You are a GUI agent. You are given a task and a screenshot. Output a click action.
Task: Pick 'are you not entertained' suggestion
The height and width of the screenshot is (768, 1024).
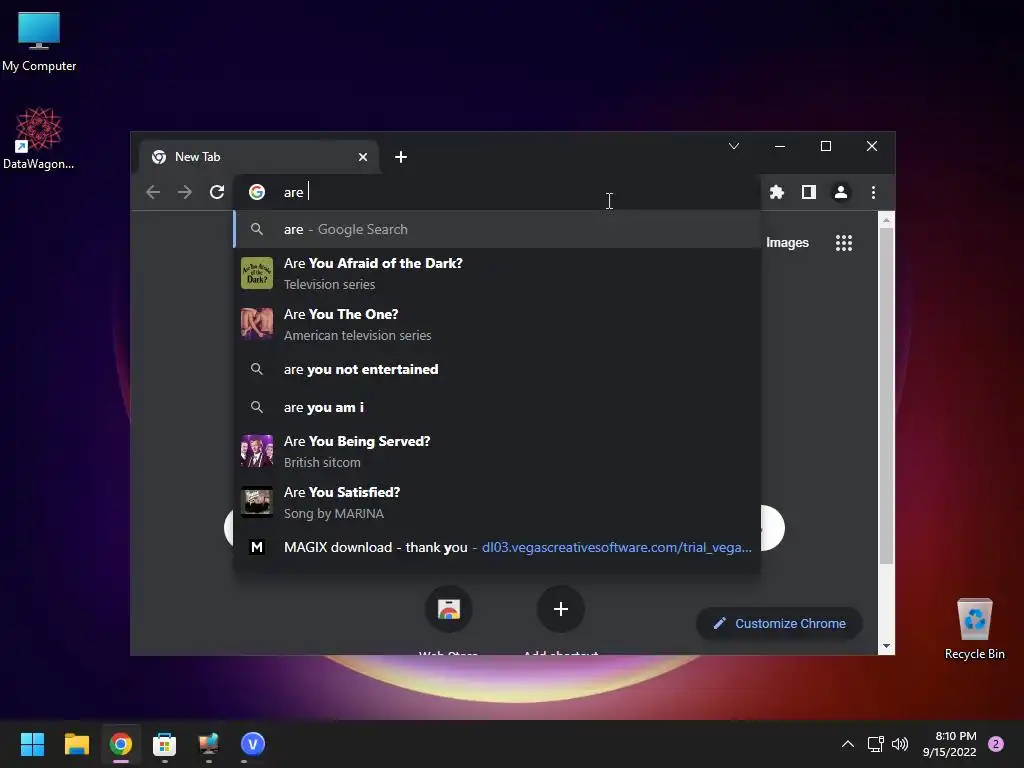pyautogui.click(x=497, y=369)
